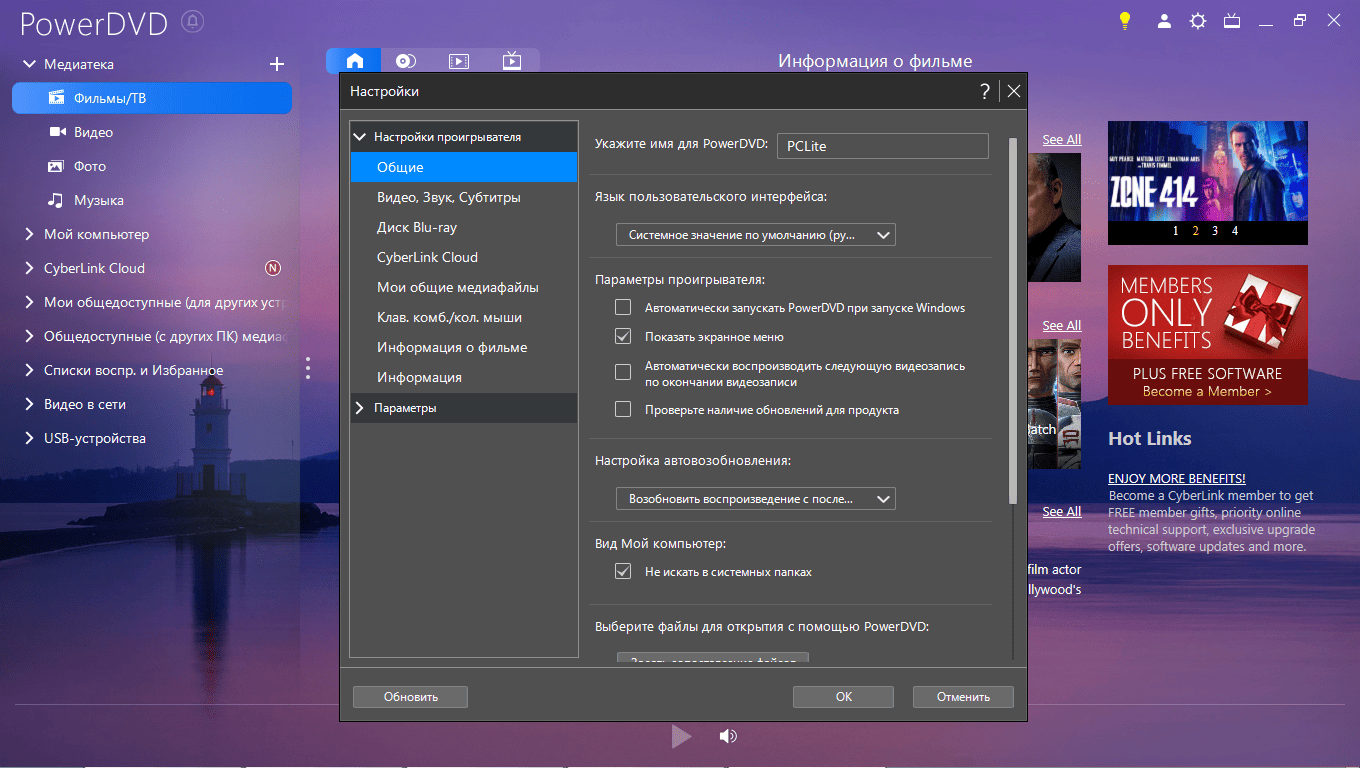The width and height of the screenshot is (1360, 768).
Task: Open the disc tab icon
Action: (x=406, y=61)
